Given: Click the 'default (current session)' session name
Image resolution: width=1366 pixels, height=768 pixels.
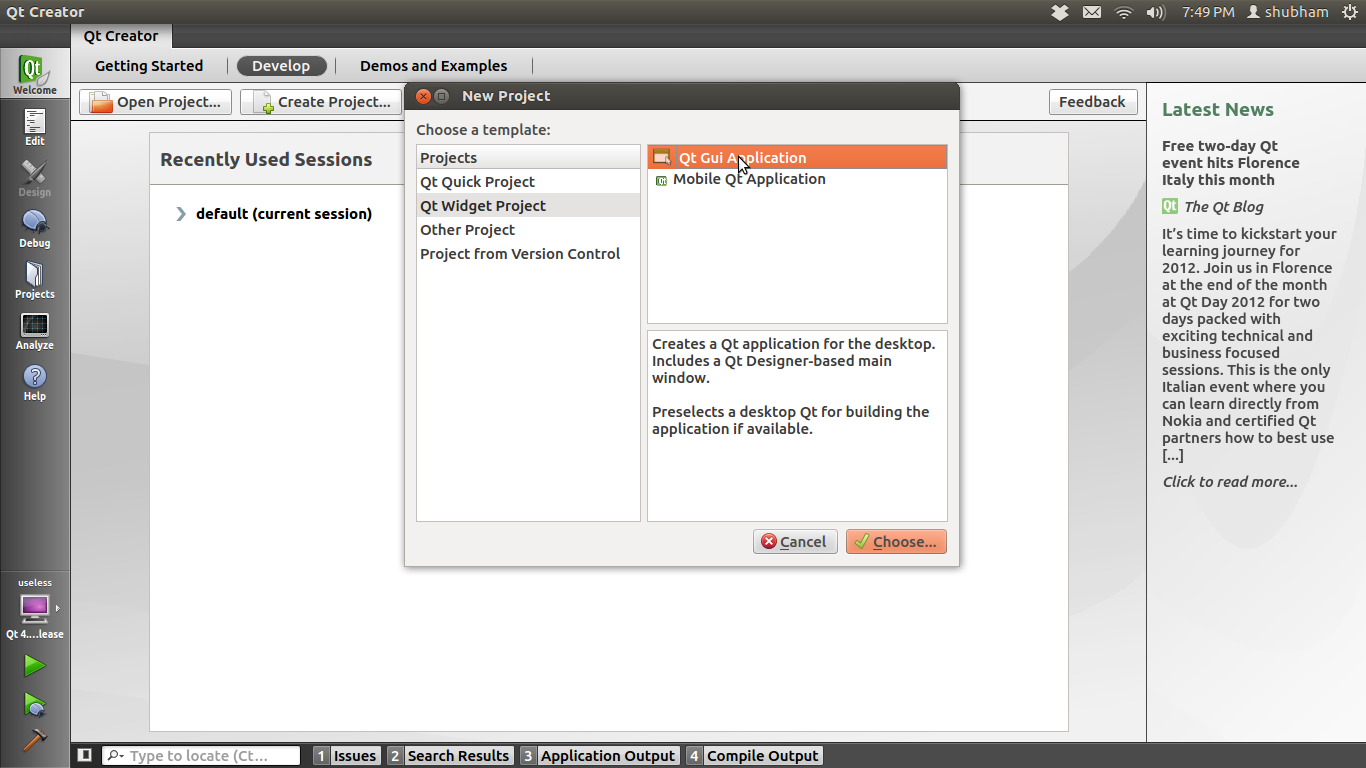Looking at the screenshot, I should pyautogui.click(x=284, y=214).
